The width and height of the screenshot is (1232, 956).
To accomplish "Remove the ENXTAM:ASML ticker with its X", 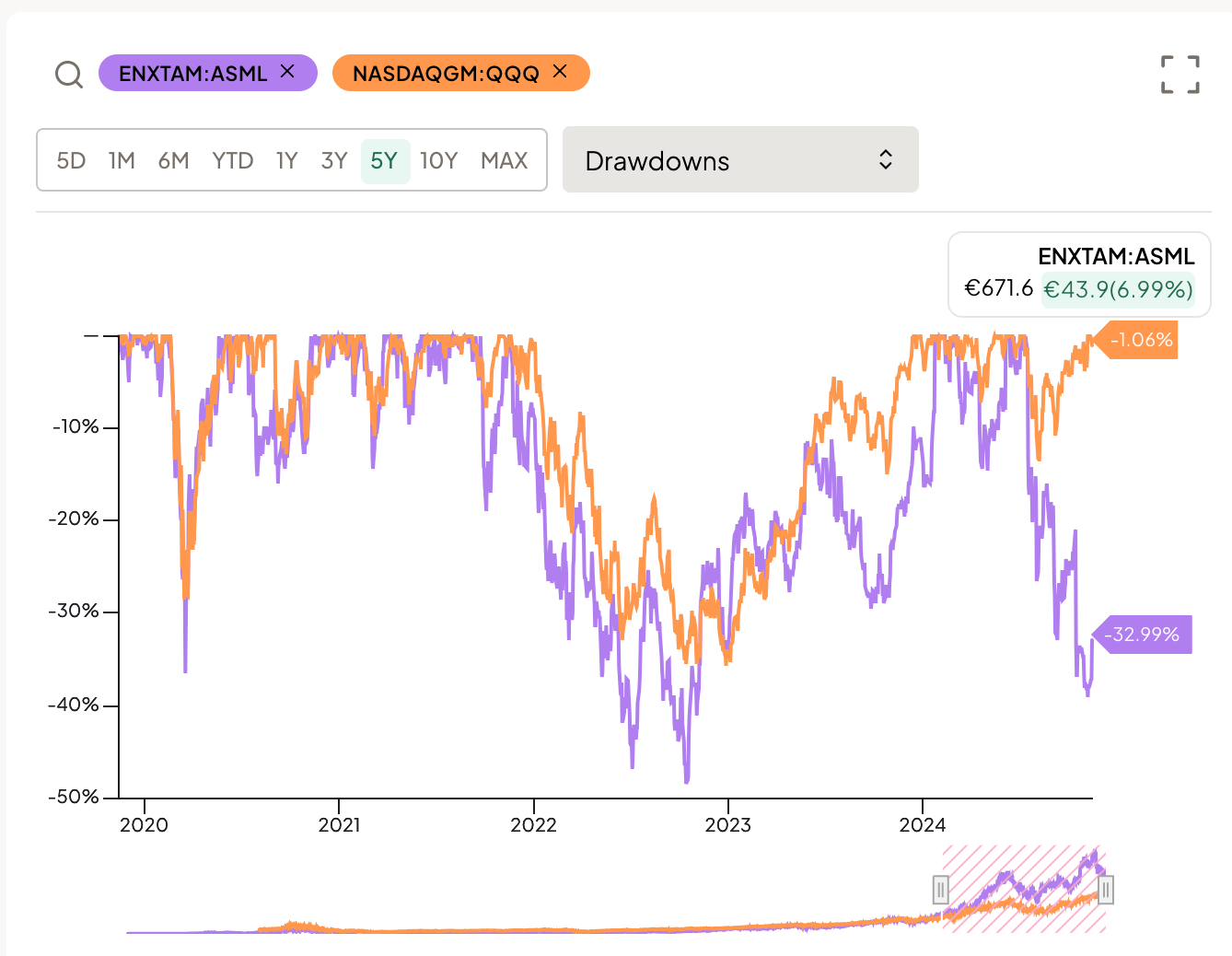I will point(287,71).
